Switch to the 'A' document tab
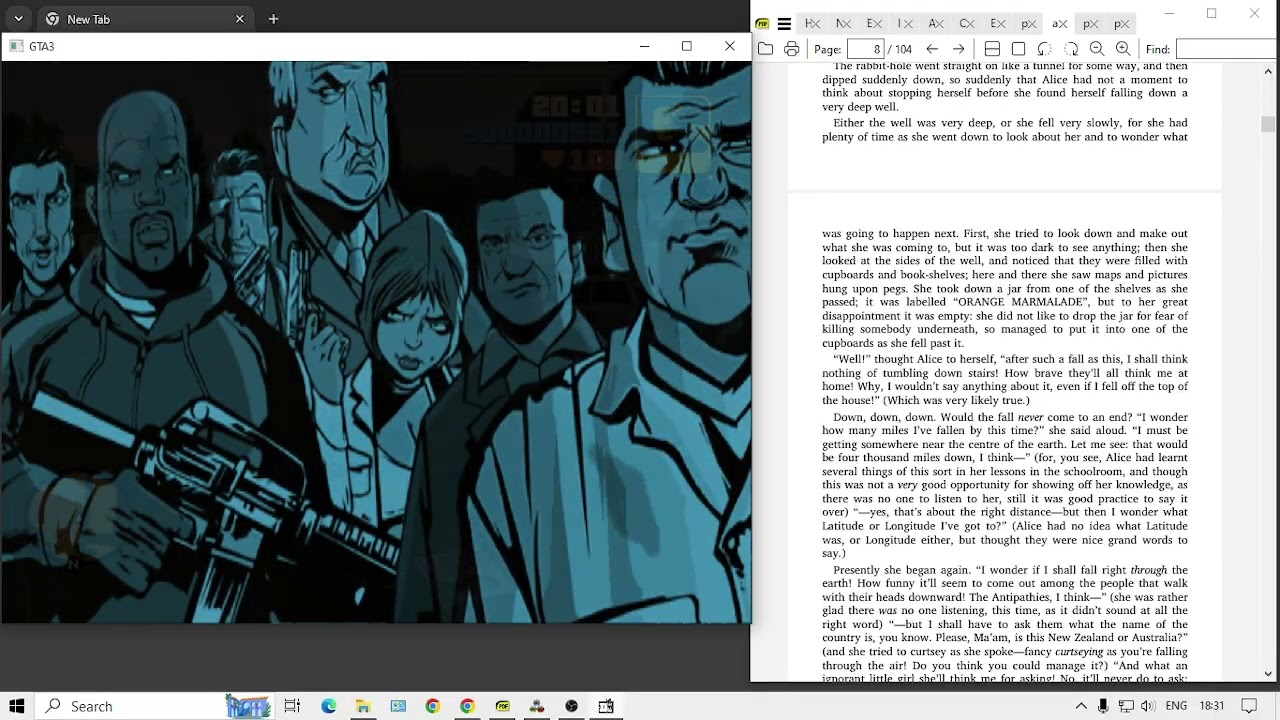 click(x=936, y=24)
